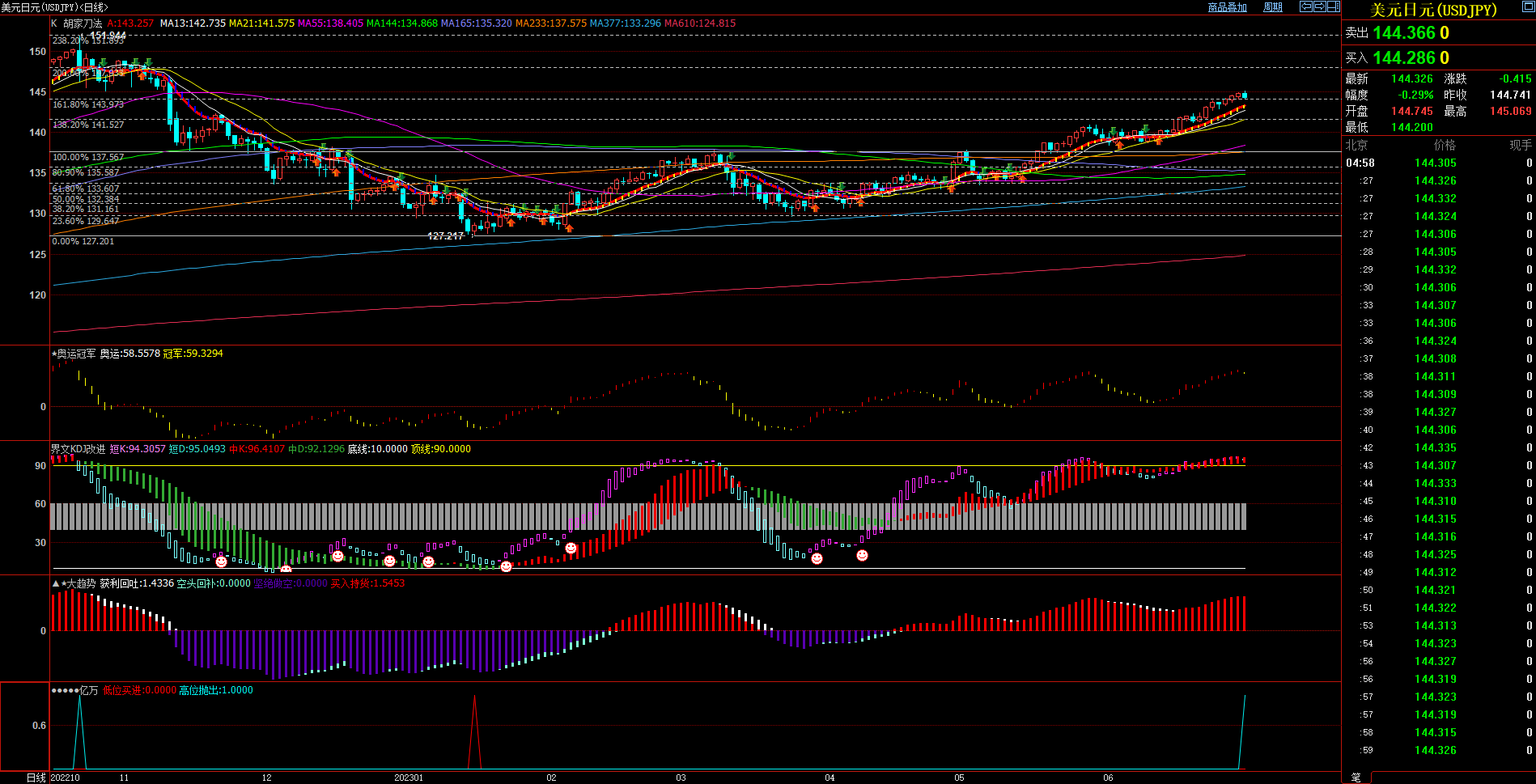Click the 亿万 indicator title
The image size is (1536, 784).
(88, 690)
